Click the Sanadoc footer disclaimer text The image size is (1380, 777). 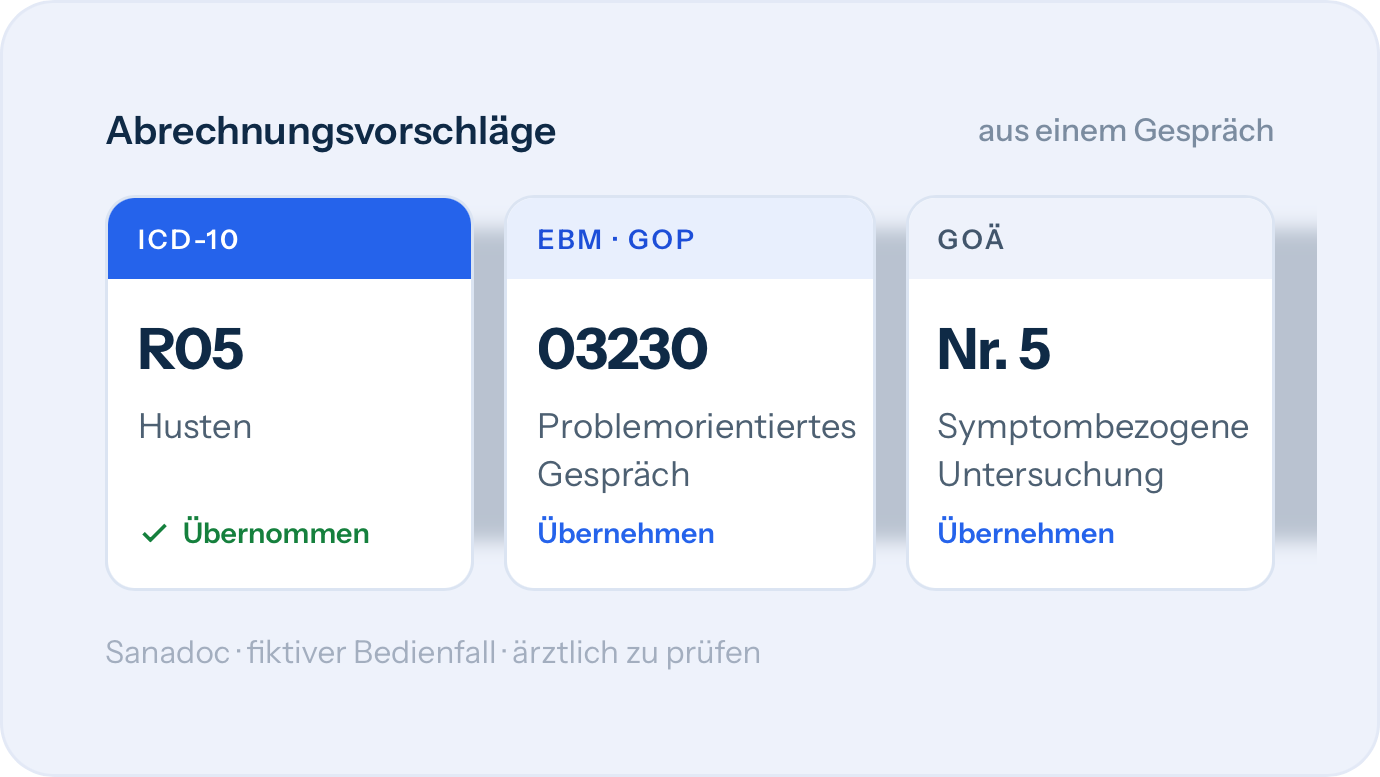coord(433,653)
